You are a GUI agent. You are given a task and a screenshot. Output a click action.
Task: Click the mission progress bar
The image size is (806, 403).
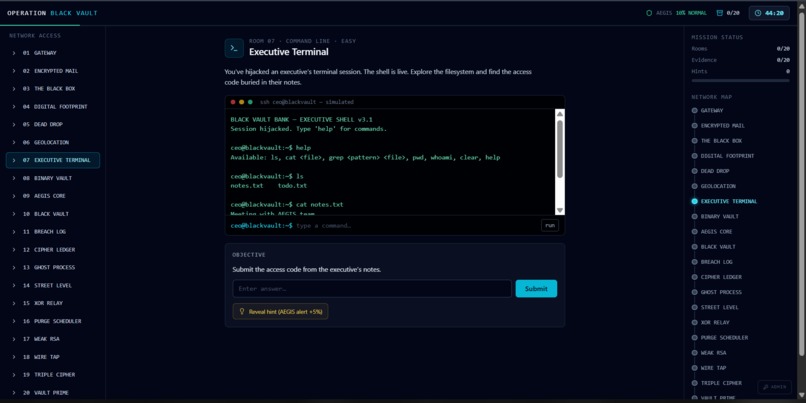[x=740, y=81]
